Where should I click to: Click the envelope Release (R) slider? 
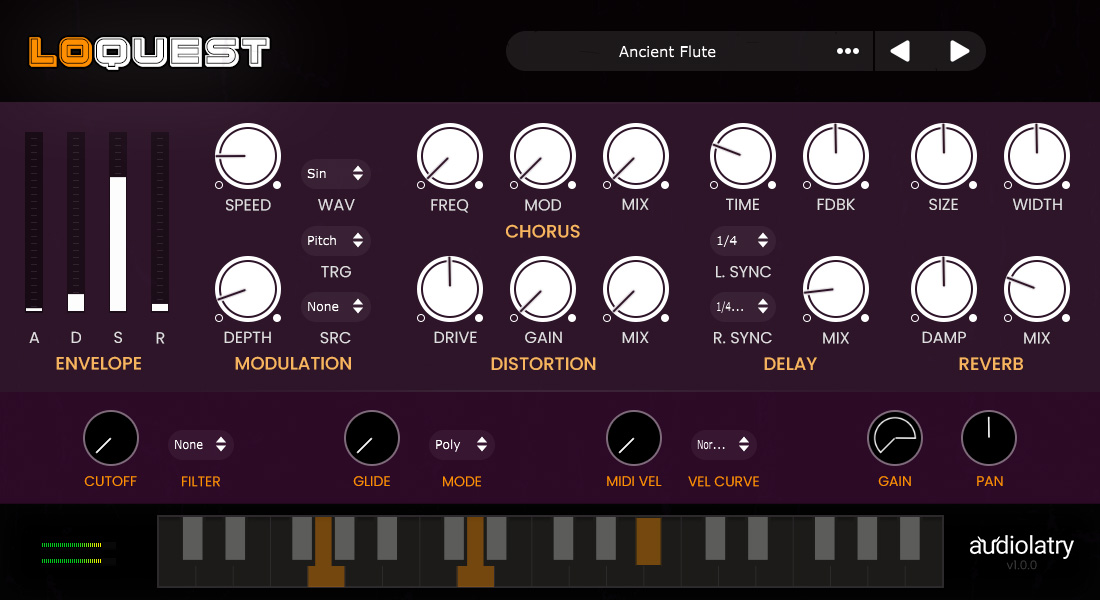[x=160, y=222]
